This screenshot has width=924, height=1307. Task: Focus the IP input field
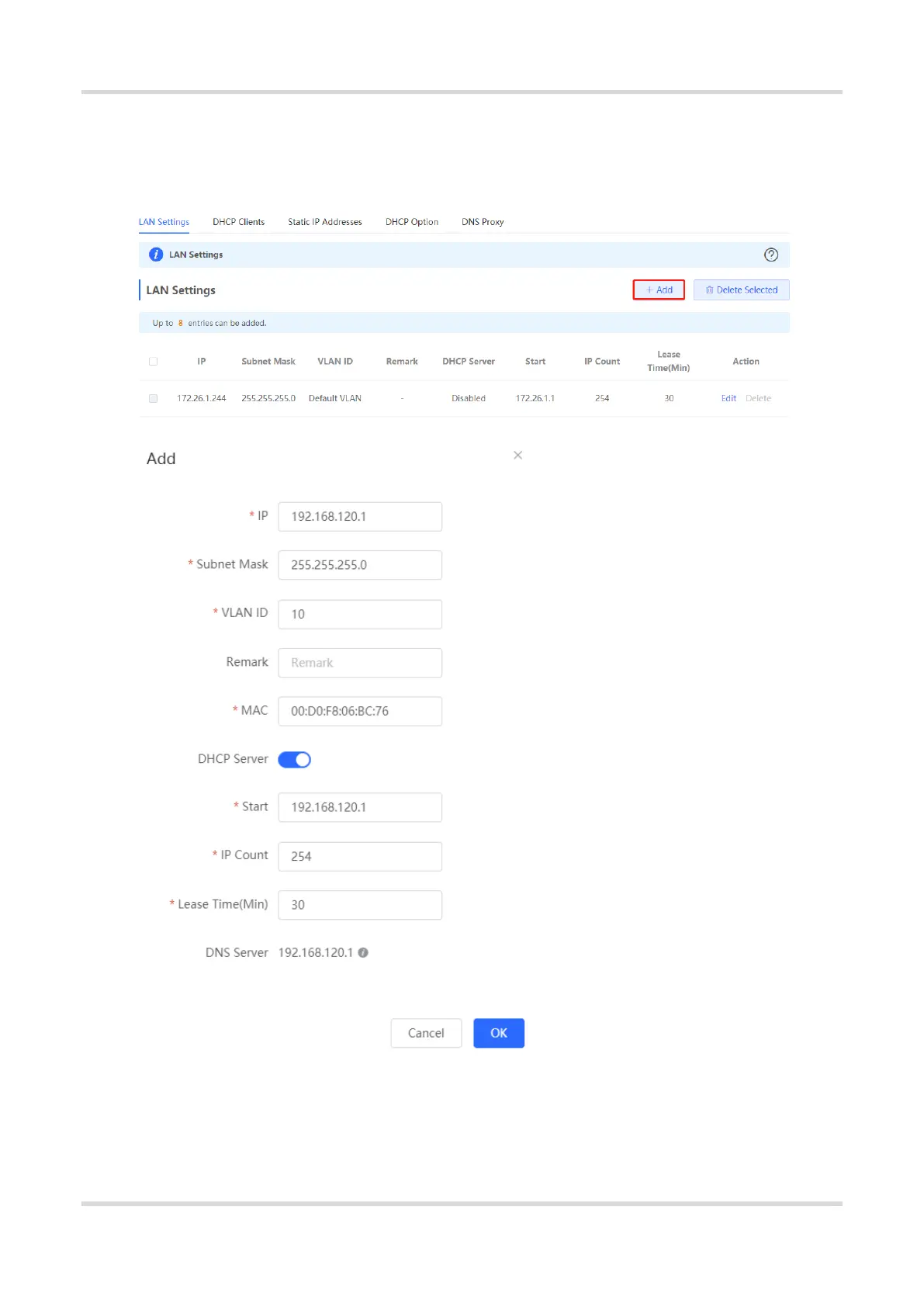pyautogui.click(x=360, y=517)
